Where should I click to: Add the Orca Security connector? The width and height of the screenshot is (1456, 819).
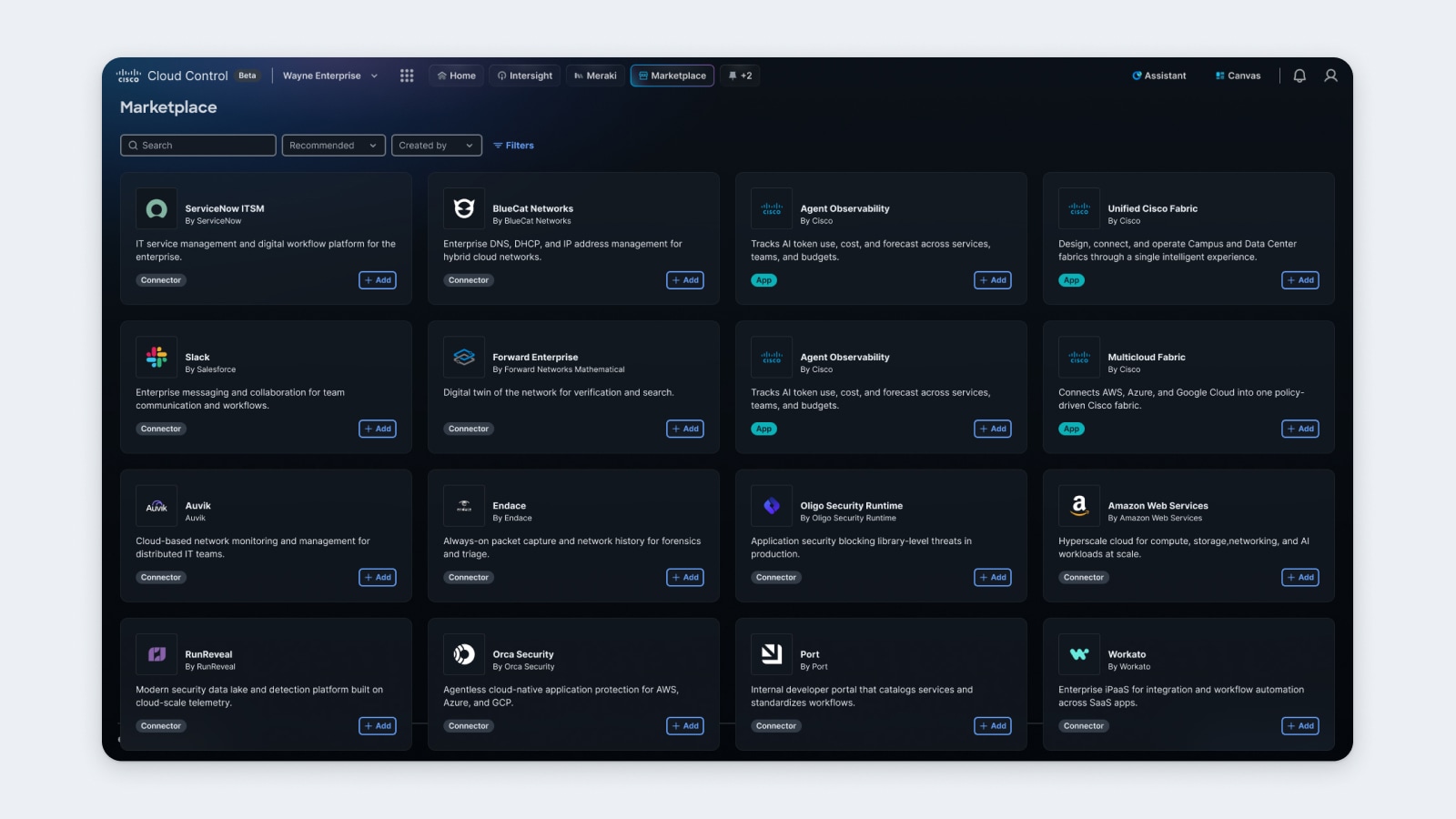685,726
